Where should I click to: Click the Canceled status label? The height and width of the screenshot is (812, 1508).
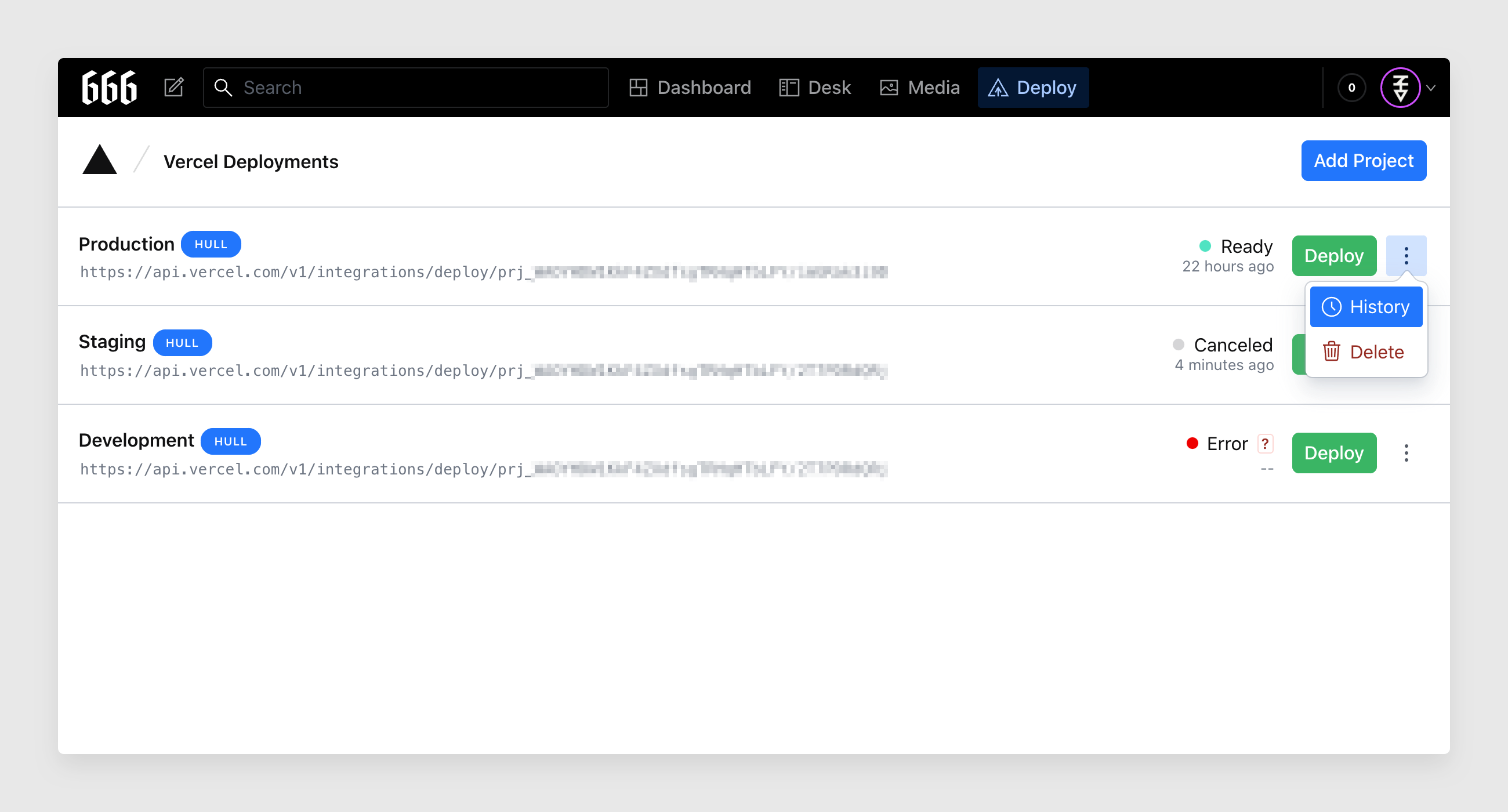(x=1233, y=345)
